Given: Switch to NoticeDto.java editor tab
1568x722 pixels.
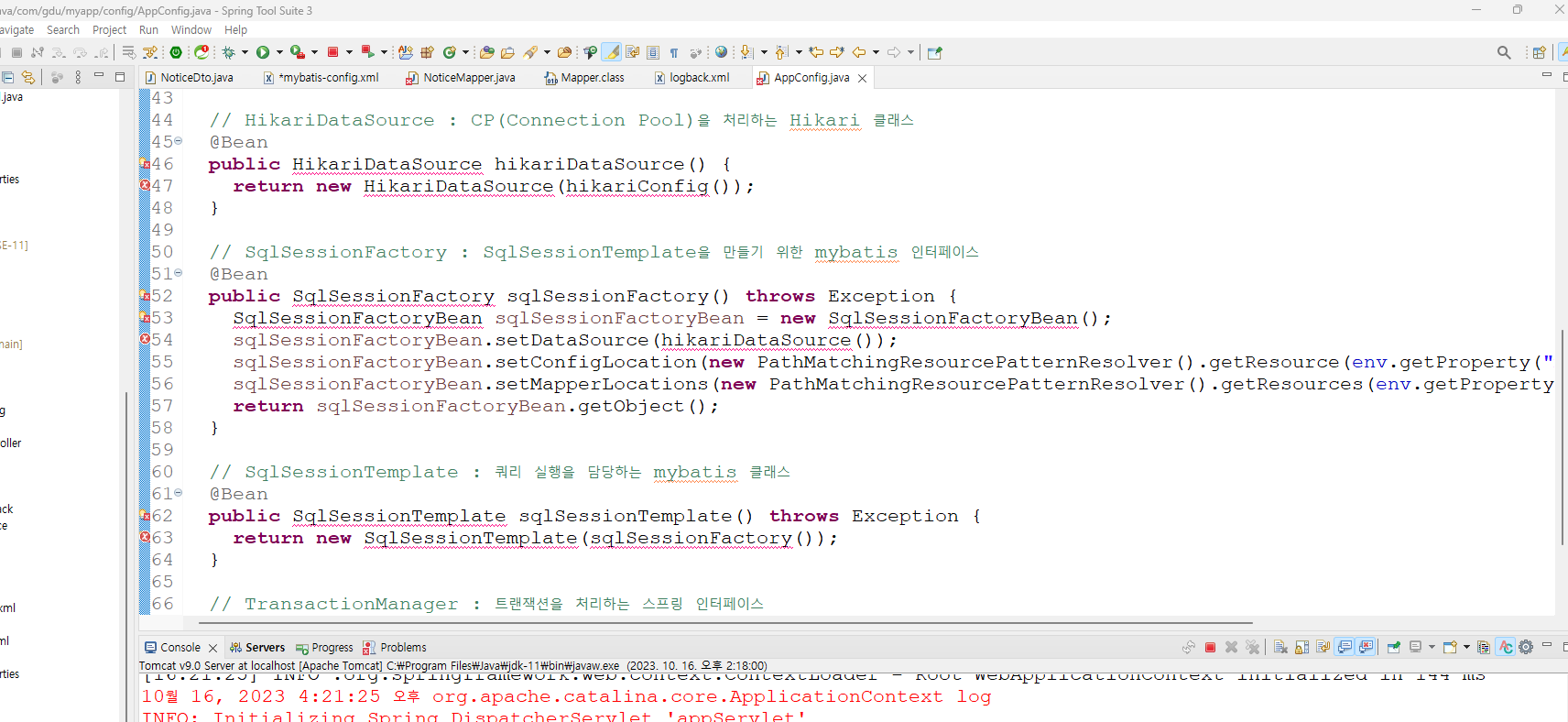Looking at the screenshot, I should tap(189, 78).
